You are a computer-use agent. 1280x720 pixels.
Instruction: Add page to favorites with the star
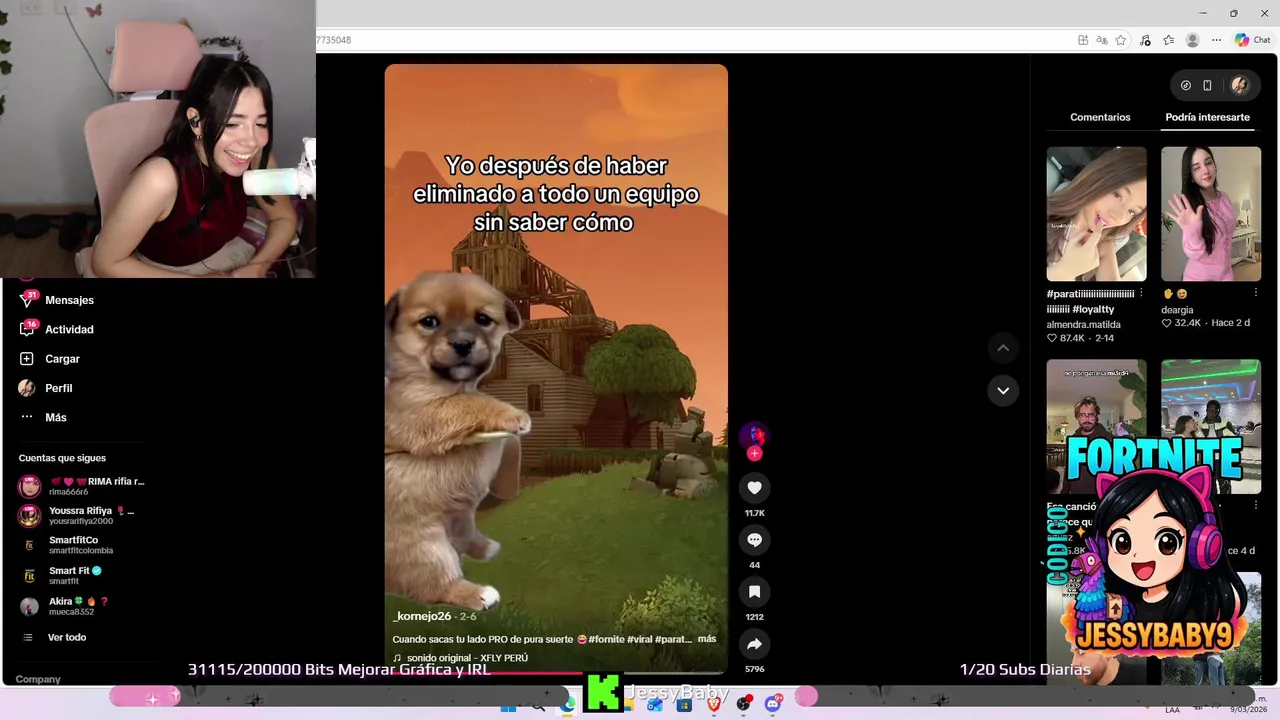coord(1121,40)
